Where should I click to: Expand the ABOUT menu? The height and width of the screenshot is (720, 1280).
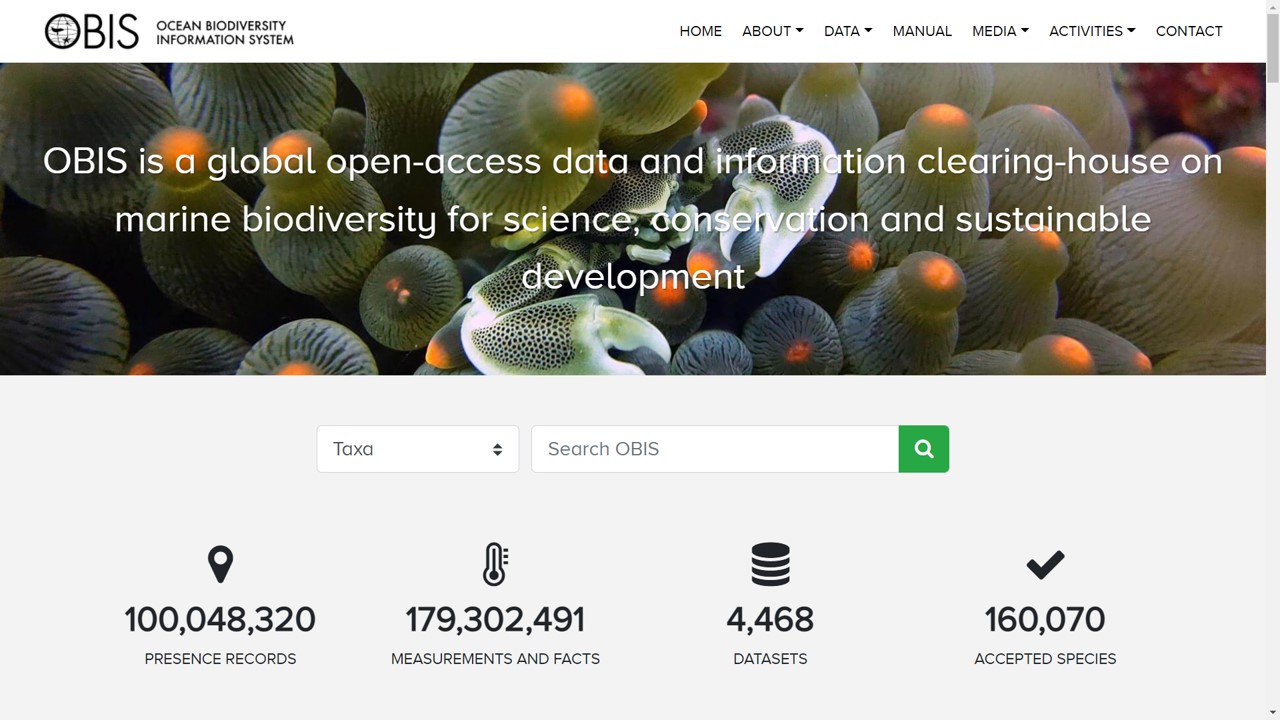pos(772,31)
